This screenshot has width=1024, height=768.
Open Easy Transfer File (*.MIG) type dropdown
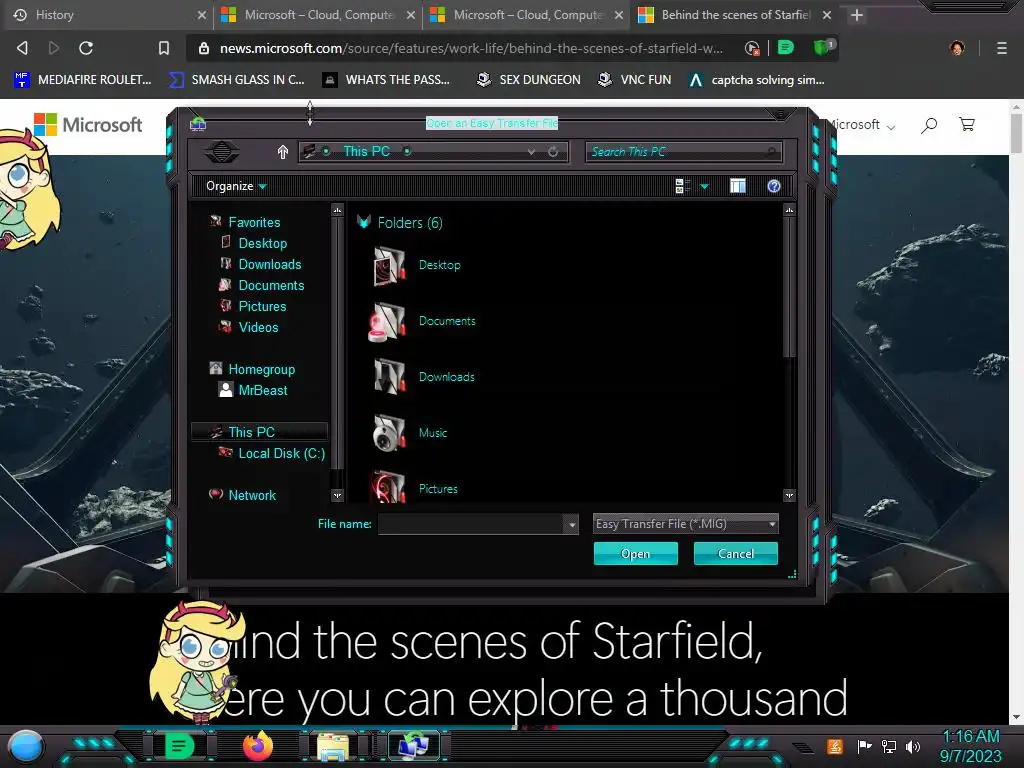[x=685, y=524]
